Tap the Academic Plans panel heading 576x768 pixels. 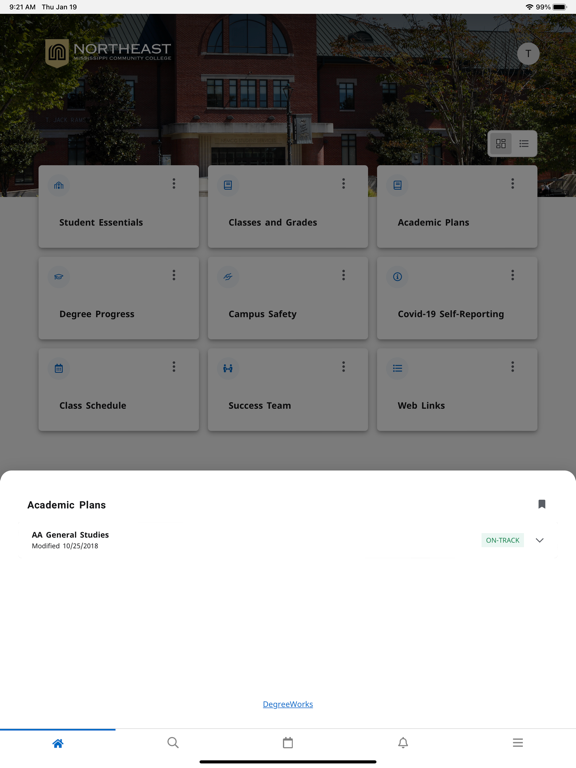pos(67,505)
